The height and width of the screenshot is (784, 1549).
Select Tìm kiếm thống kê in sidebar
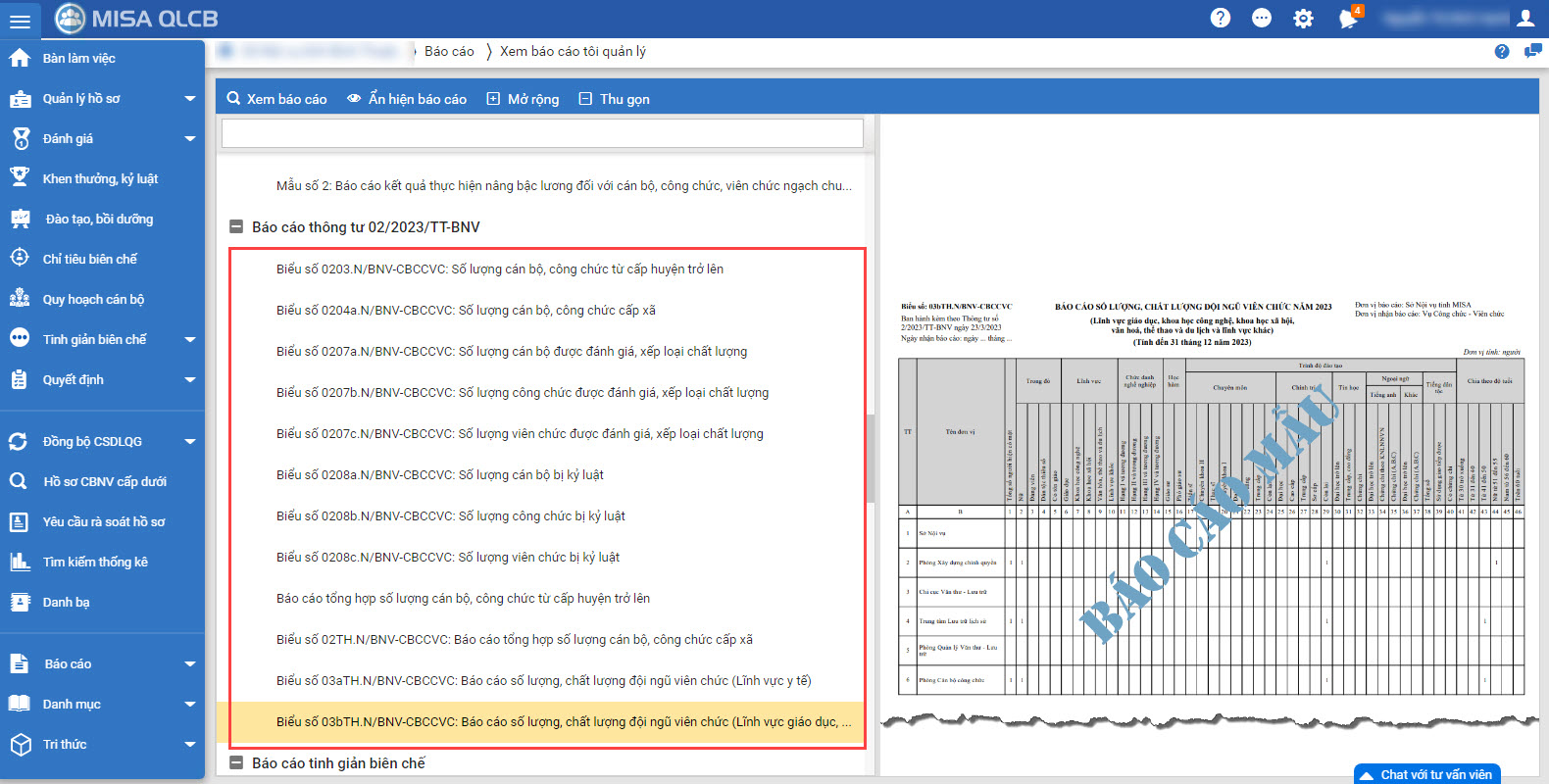[x=94, y=563]
